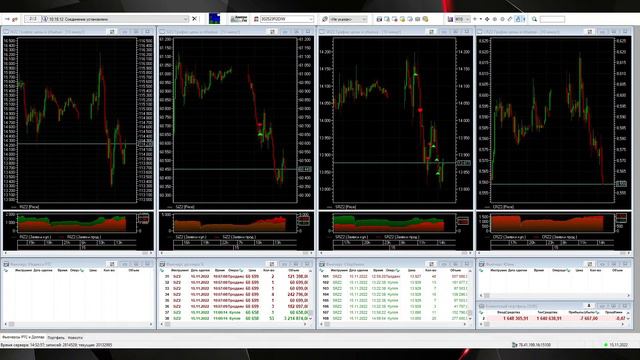Click the Цена column header in Sberbank table
This screenshot has height=360, width=640.
pyautogui.click(x=411, y=270)
